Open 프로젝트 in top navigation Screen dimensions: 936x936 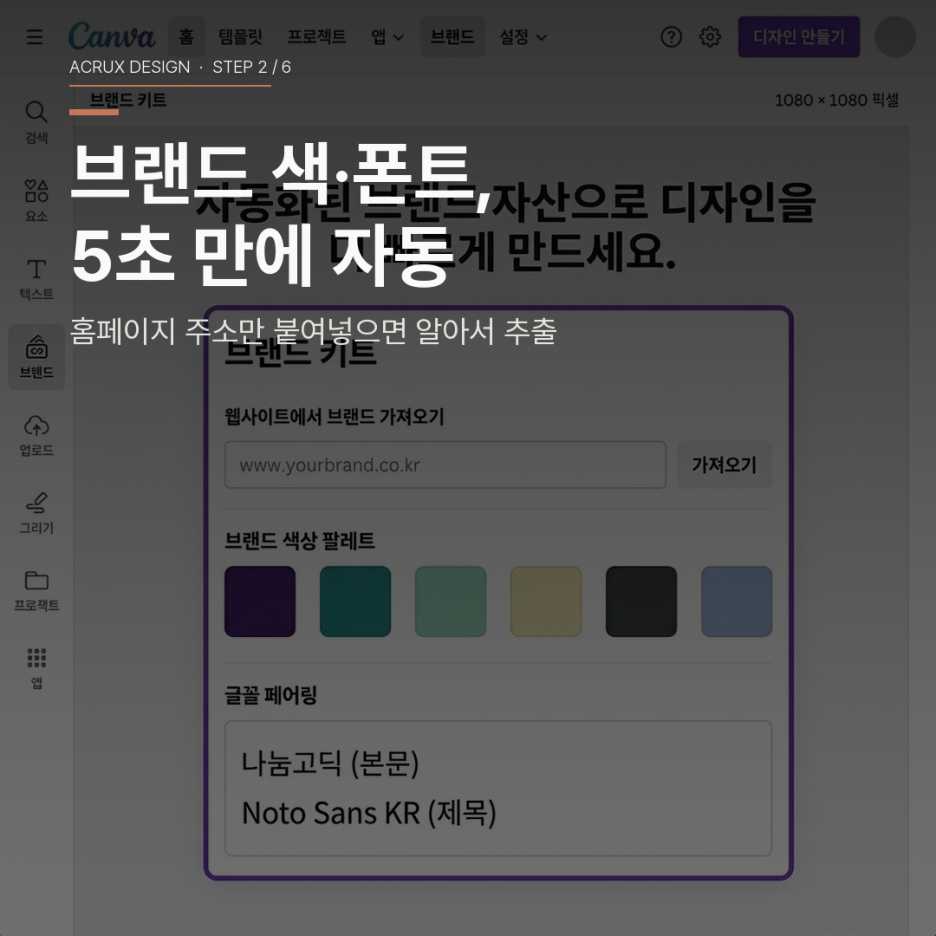(x=316, y=37)
